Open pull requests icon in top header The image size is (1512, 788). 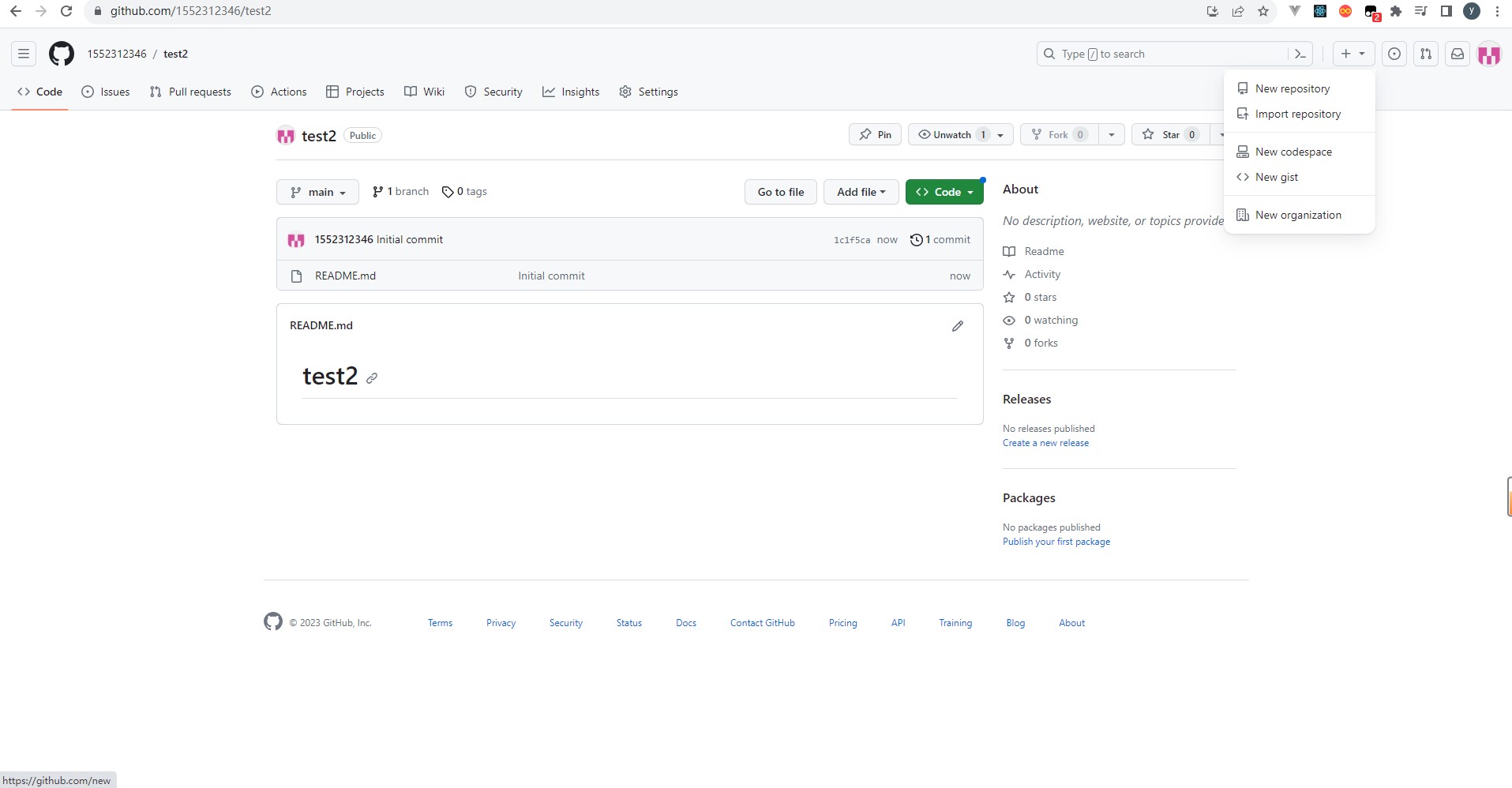[x=1426, y=54]
